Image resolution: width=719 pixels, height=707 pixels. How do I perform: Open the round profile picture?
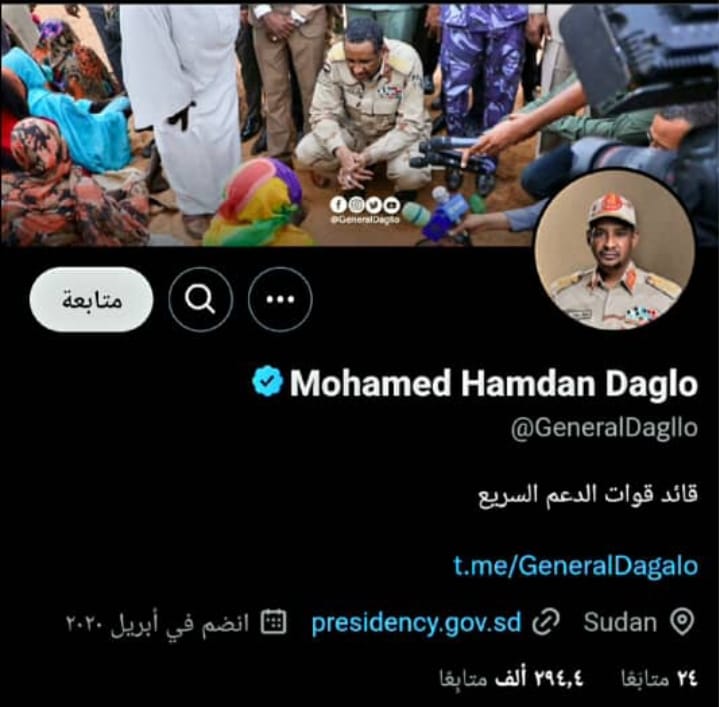tap(615, 250)
